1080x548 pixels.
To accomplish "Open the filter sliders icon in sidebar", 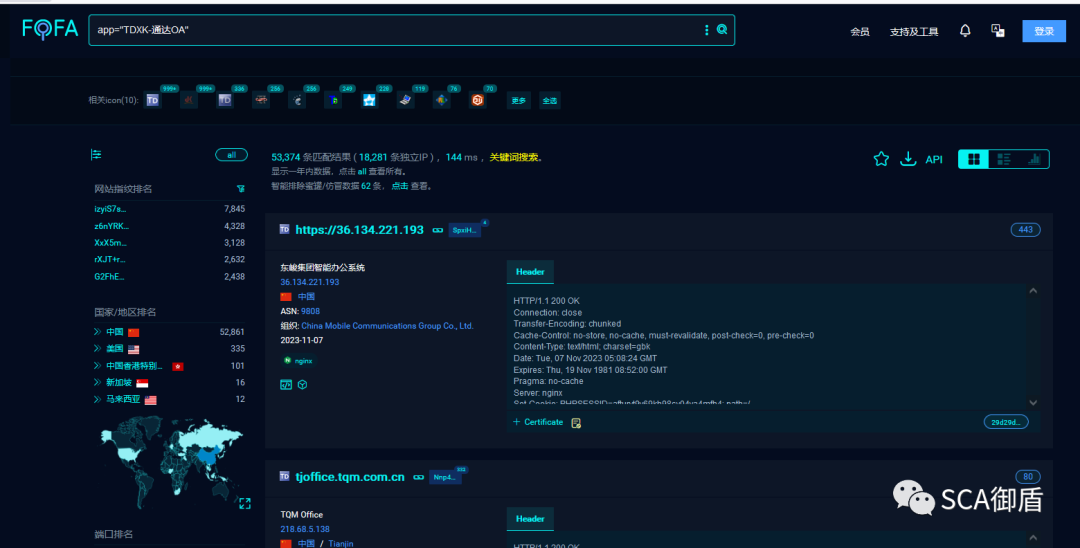I will point(96,155).
